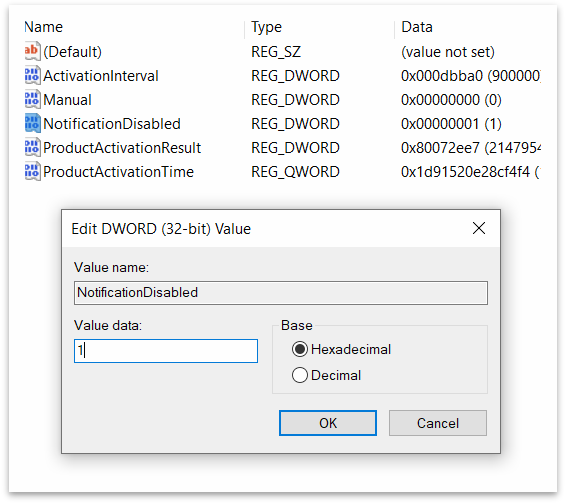Close the Edit DWORD dialog

click(479, 228)
